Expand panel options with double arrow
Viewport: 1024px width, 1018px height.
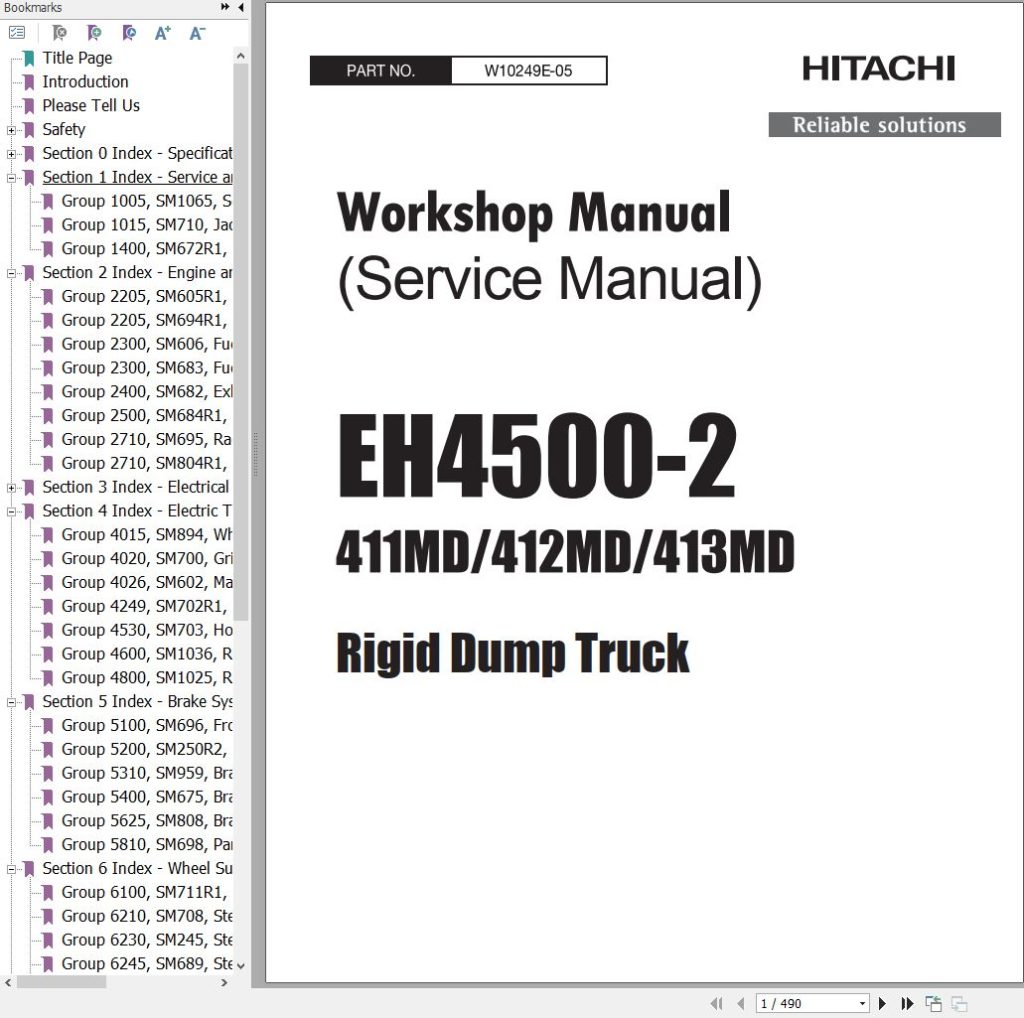point(226,8)
